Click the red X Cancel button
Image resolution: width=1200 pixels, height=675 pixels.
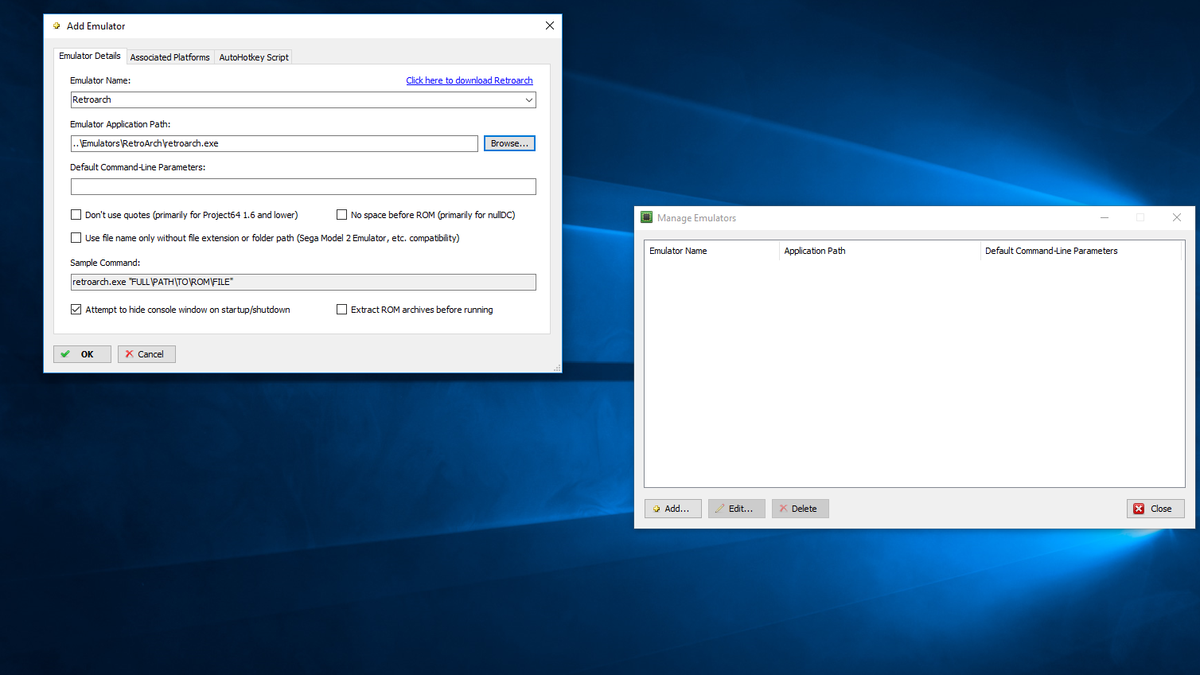[x=146, y=354]
